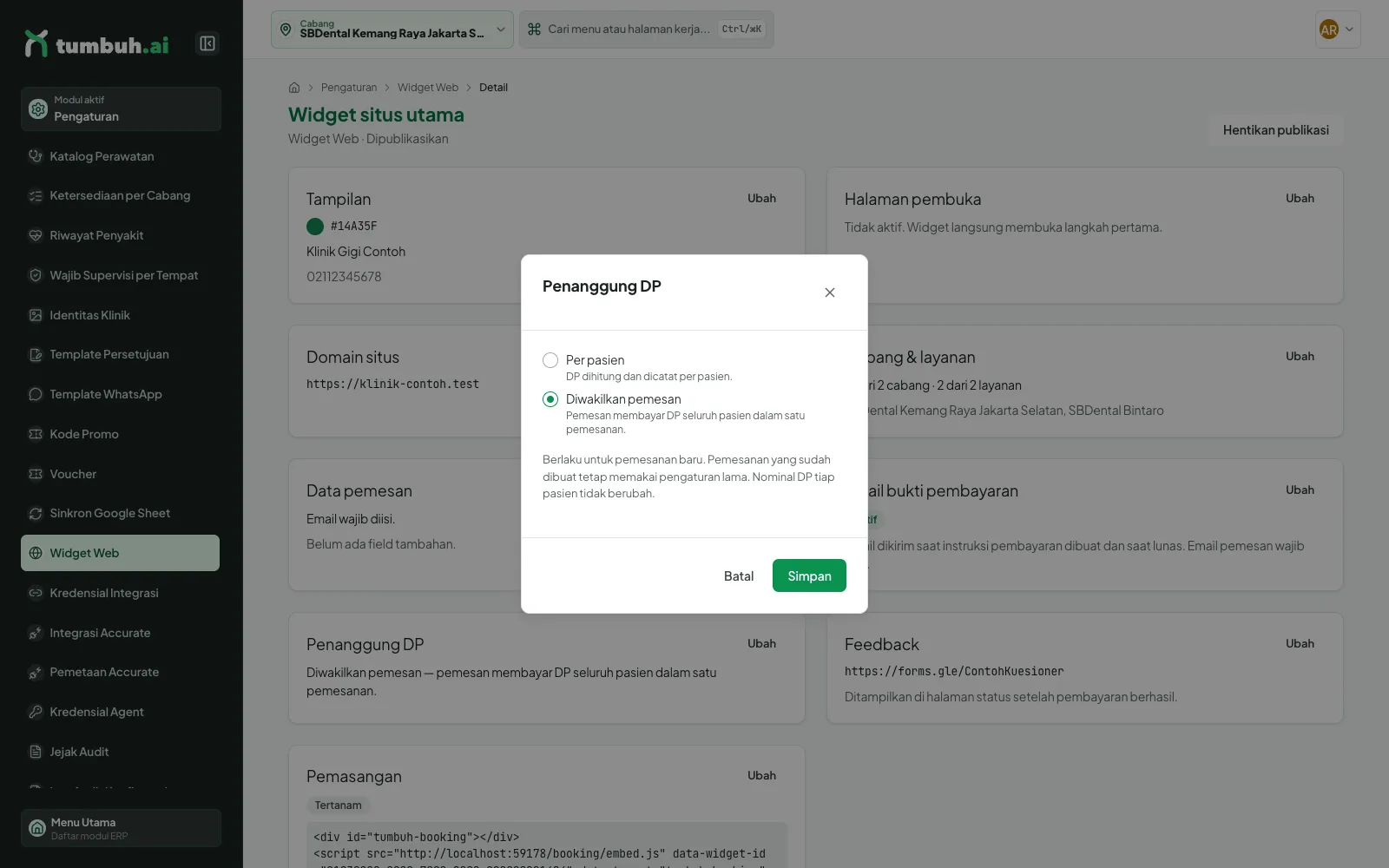Click the Kredensial Integrasi link icon
This screenshot has height=868, width=1389.
(x=36, y=593)
